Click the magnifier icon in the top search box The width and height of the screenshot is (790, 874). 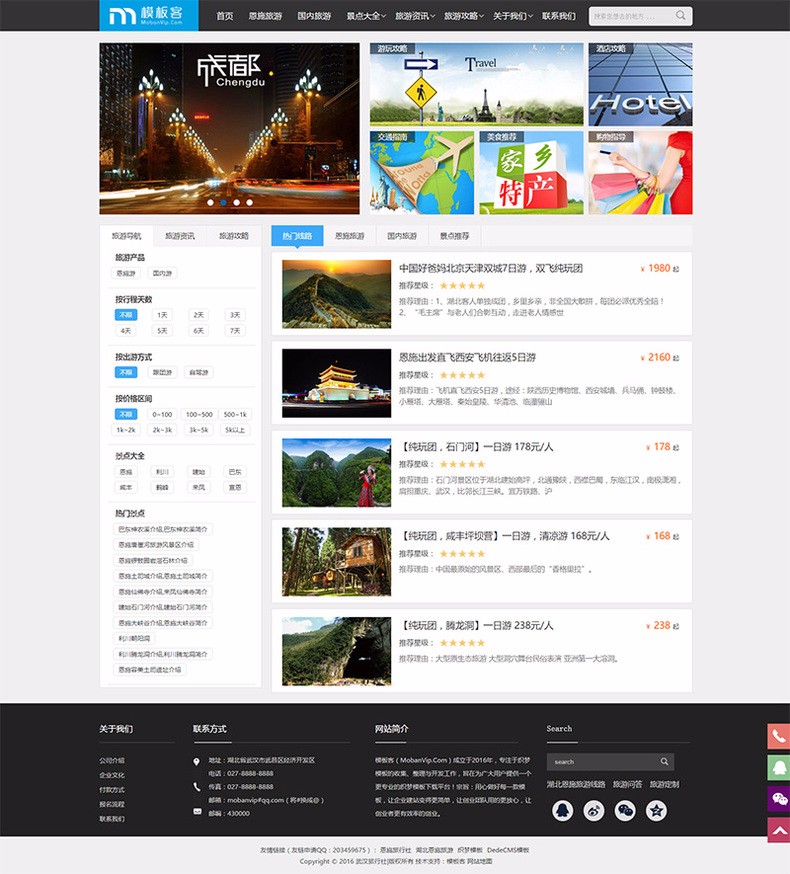tap(681, 16)
